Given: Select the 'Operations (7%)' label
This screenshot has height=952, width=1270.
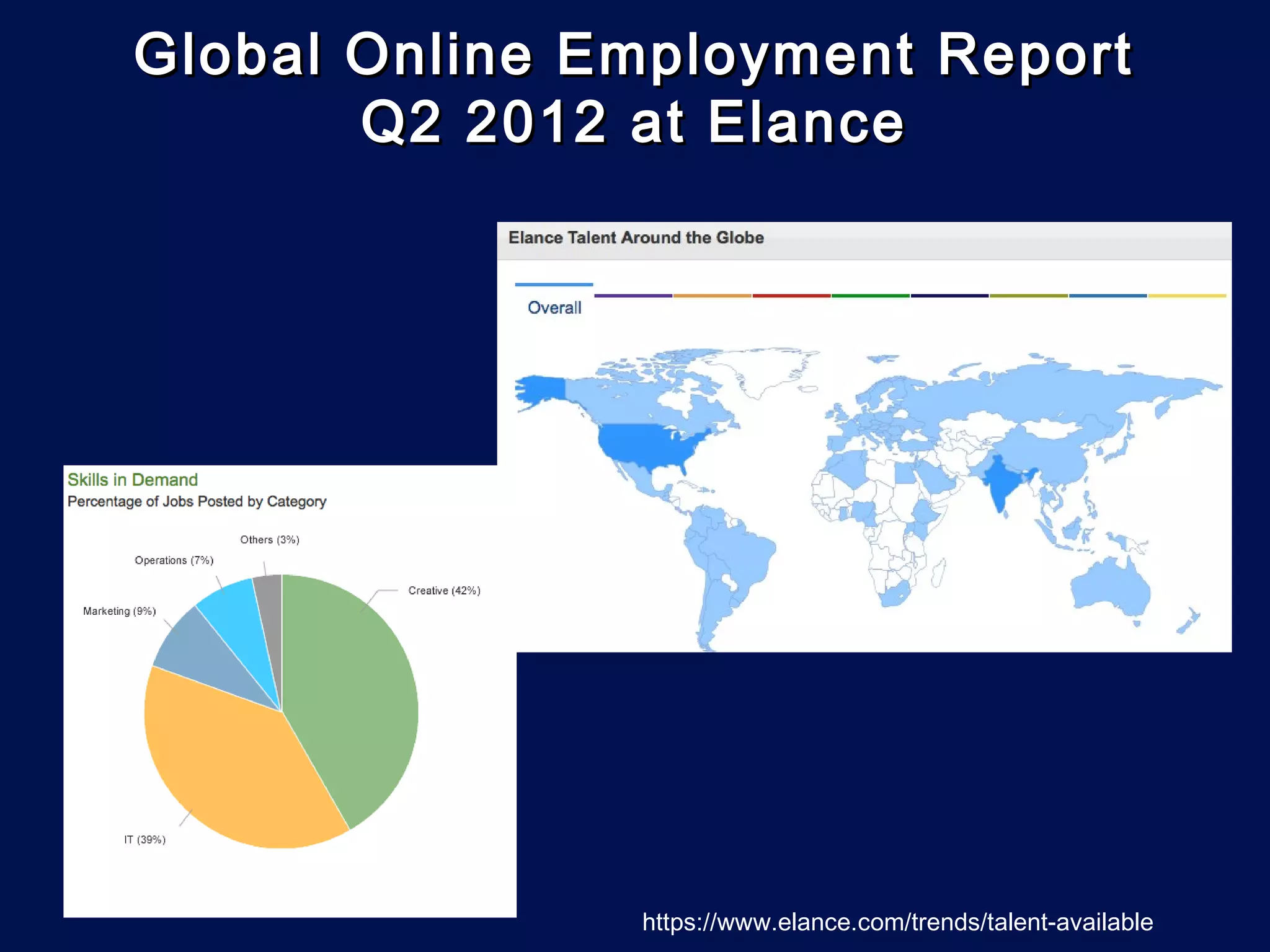Looking at the screenshot, I should click(174, 560).
